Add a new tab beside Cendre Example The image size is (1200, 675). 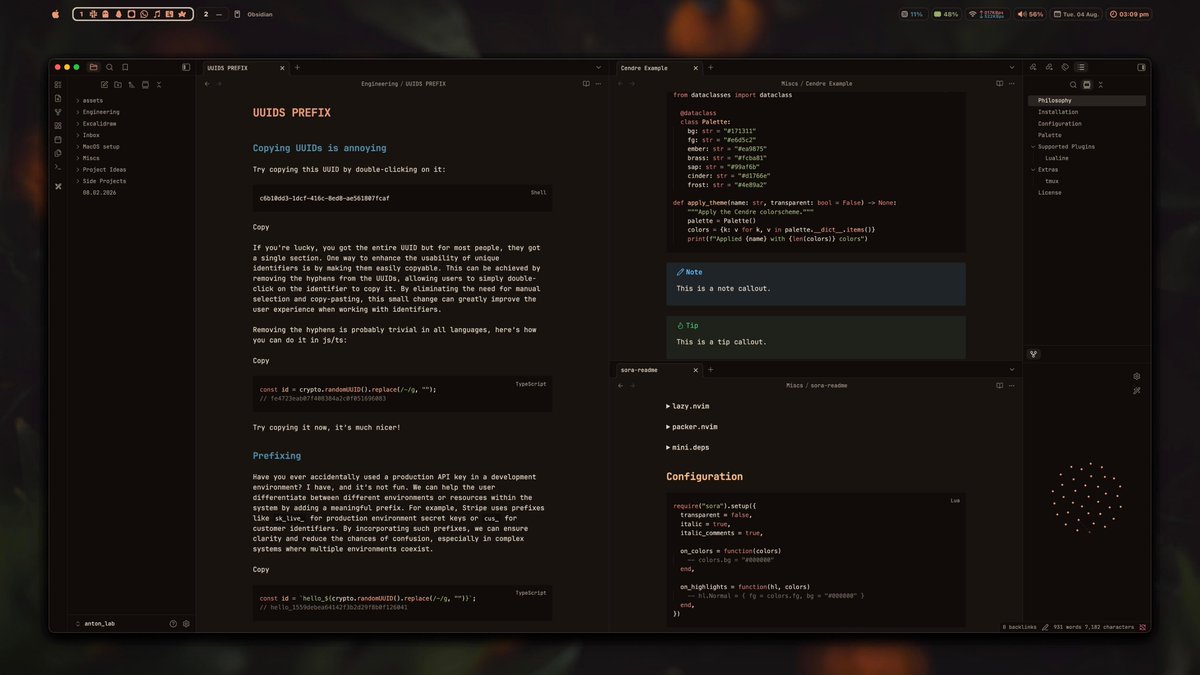click(711, 68)
